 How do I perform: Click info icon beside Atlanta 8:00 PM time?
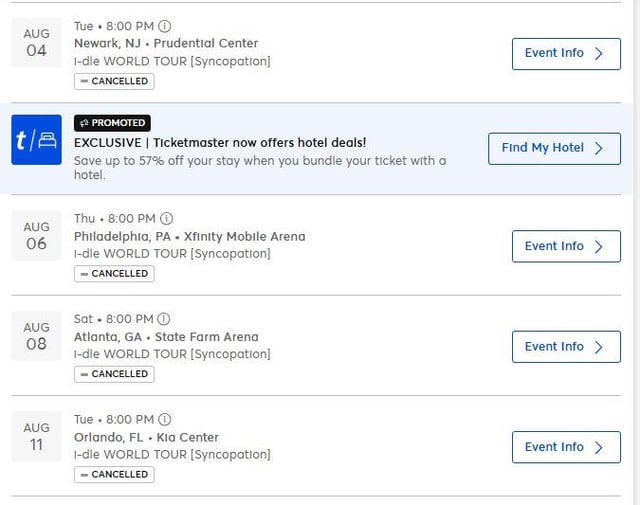tap(164, 319)
